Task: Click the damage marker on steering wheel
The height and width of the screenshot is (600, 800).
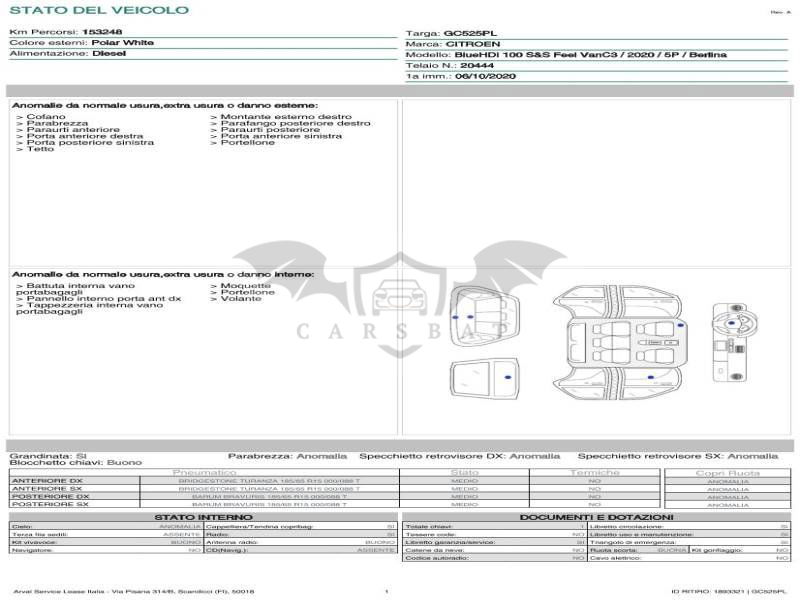Action: click(731, 323)
